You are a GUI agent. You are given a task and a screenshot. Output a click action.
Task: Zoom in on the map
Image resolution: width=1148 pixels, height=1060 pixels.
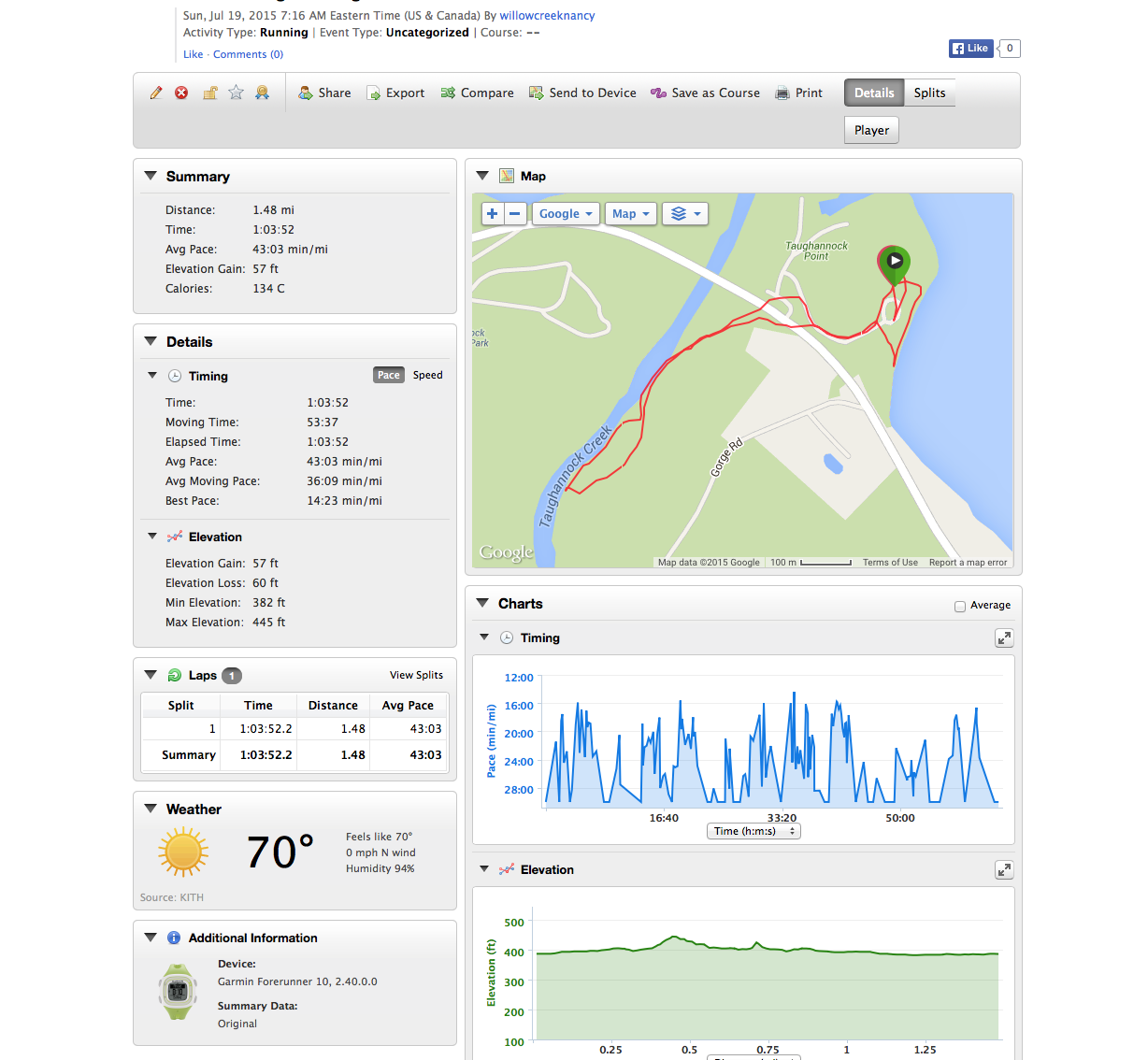pos(492,214)
